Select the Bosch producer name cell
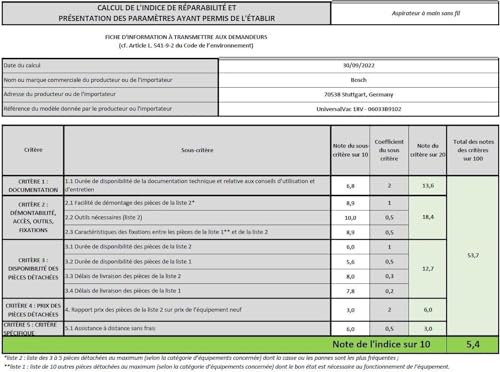 [x=359, y=80]
